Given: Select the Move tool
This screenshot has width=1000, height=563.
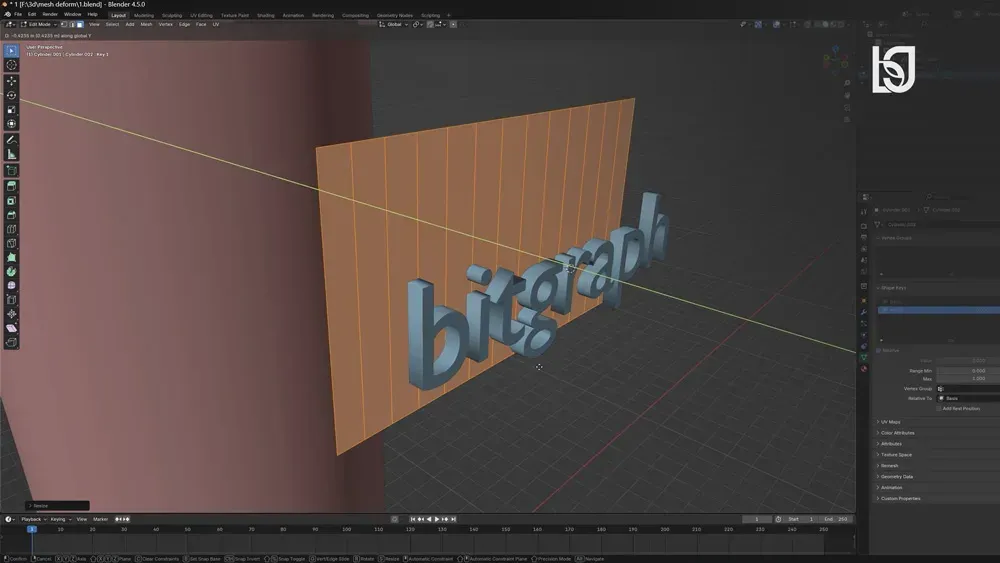Looking at the screenshot, I should tap(11, 81).
